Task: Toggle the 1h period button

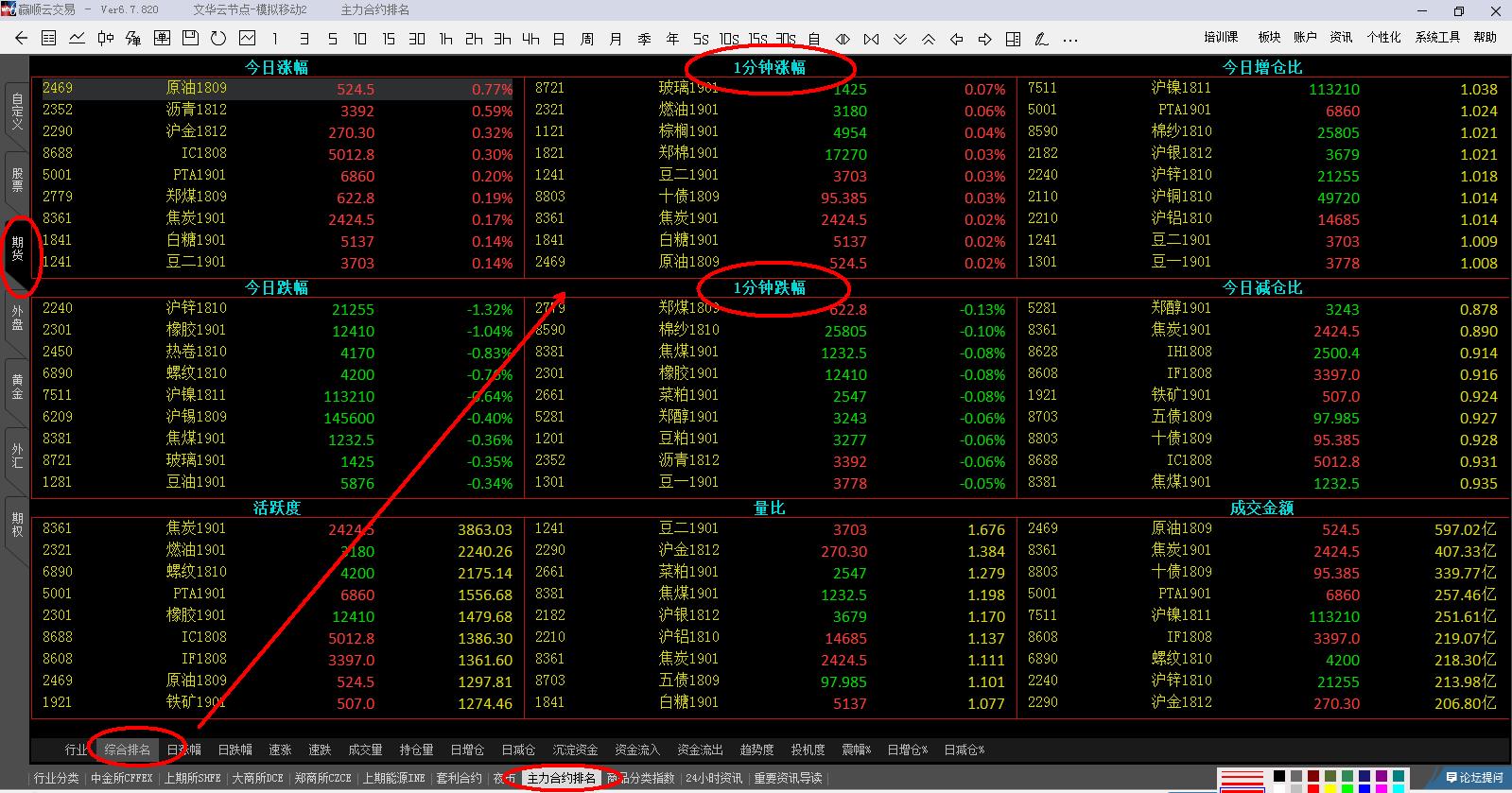Action: pyautogui.click(x=445, y=39)
